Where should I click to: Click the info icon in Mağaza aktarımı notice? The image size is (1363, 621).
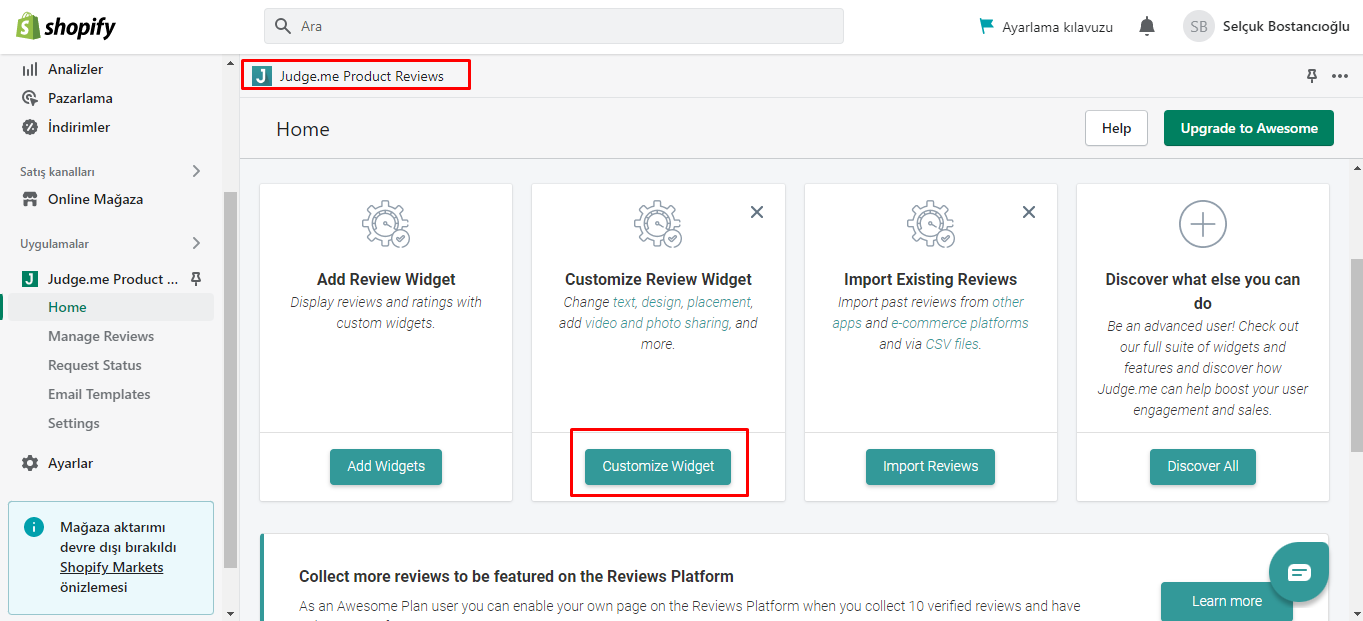34,526
